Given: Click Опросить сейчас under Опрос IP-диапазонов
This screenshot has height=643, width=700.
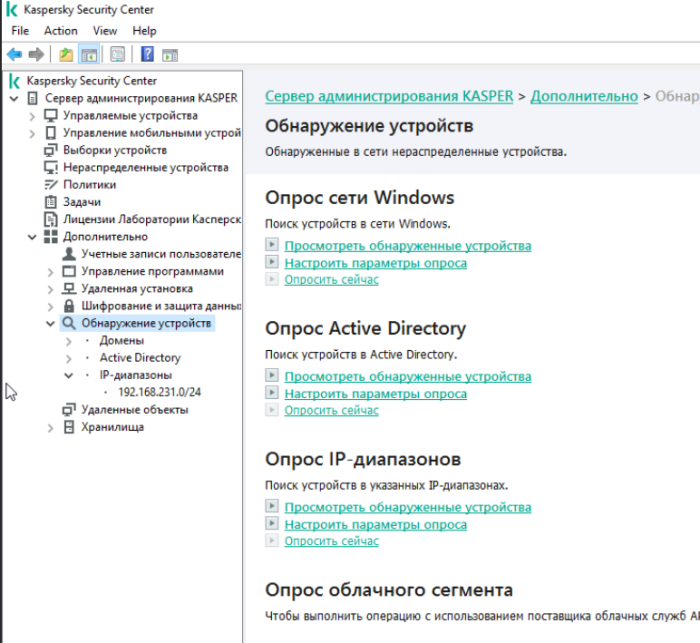Looking at the screenshot, I should pos(332,541).
